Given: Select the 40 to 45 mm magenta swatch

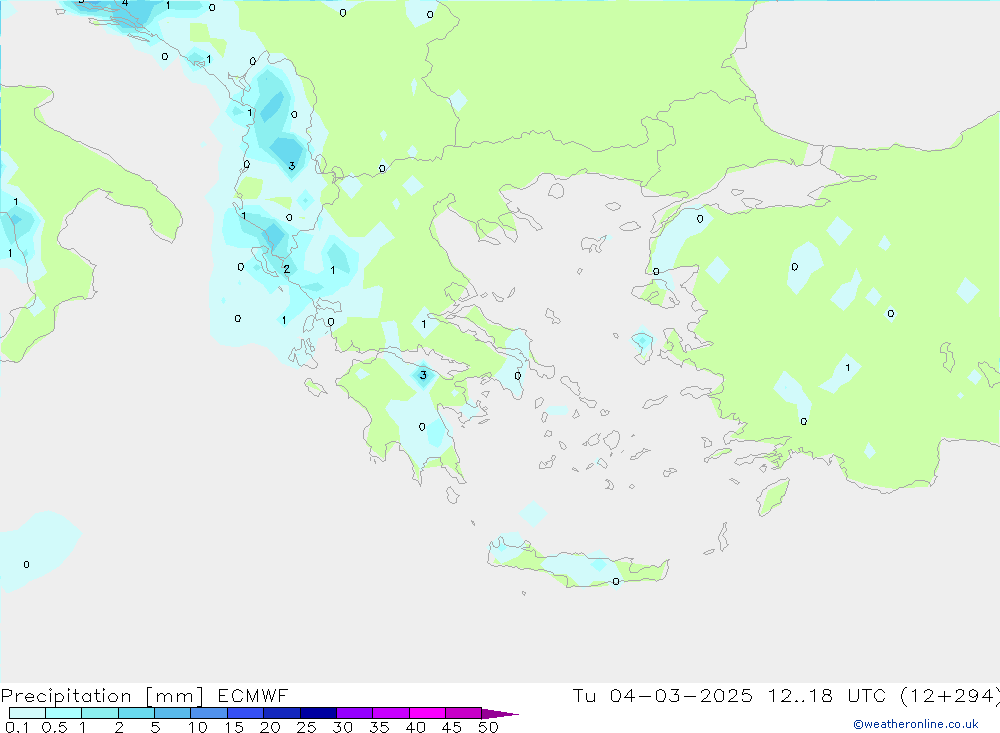Looking at the screenshot, I should coord(427,713).
